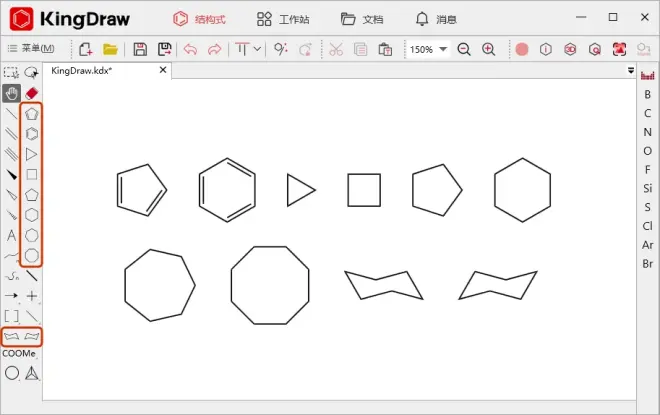Viewport: 660px width, 415px height.
Task: Click the hexagon search icon
Action: 595,49
